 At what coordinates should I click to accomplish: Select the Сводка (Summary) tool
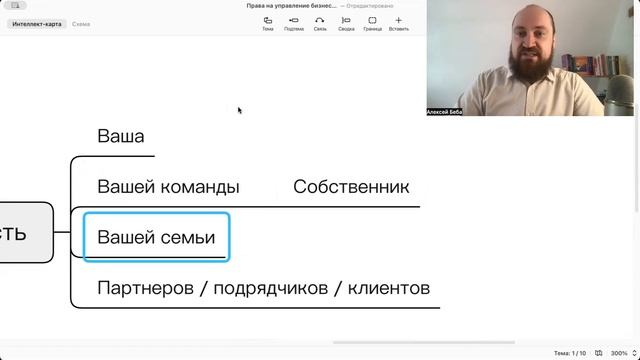click(x=346, y=24)
